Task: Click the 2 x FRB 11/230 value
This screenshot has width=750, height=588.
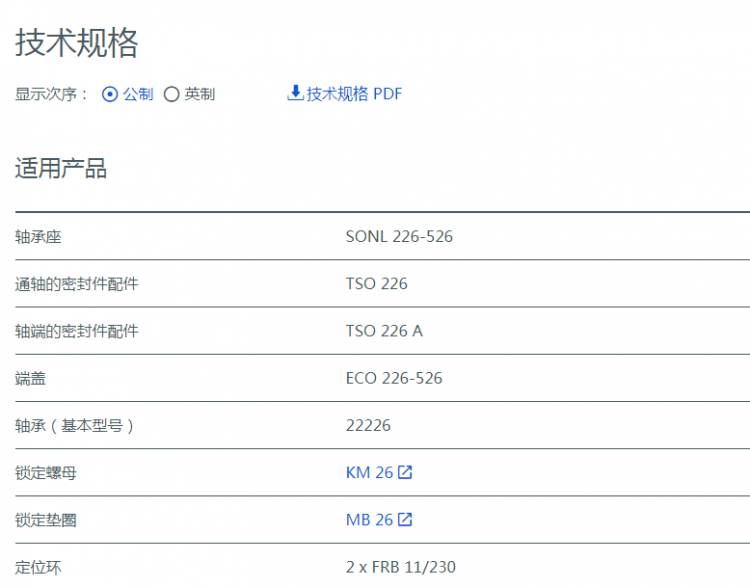Action: [x=400, y=567]
